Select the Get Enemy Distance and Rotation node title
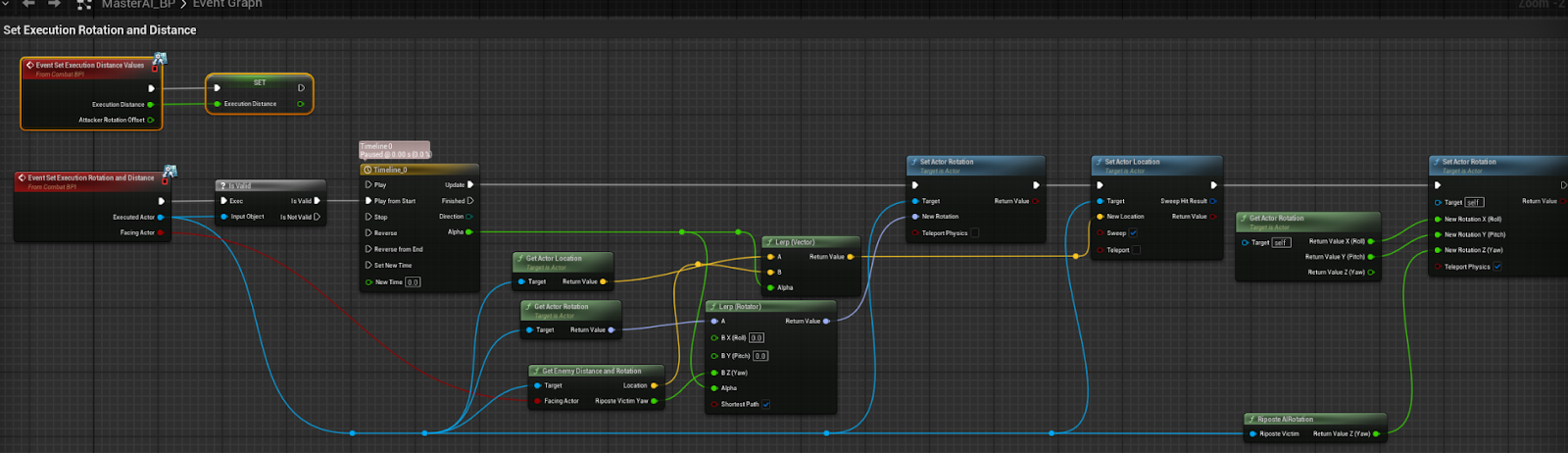Viewport: 1568px width, 453px height. [592, 372]
